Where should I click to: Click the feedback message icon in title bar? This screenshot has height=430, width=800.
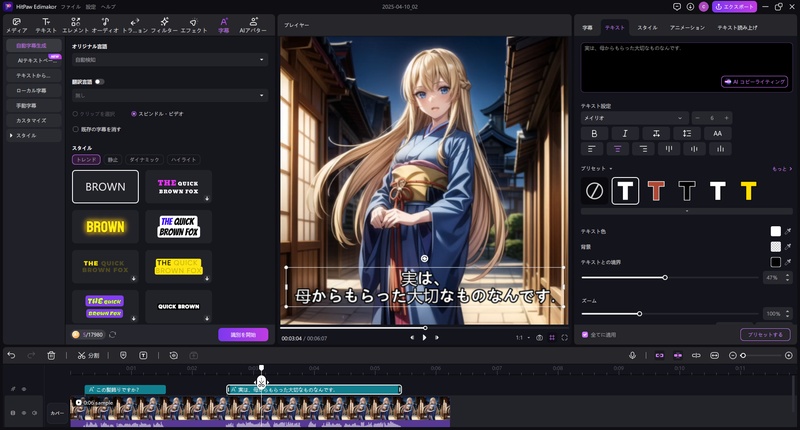click(x=677, y=7)
